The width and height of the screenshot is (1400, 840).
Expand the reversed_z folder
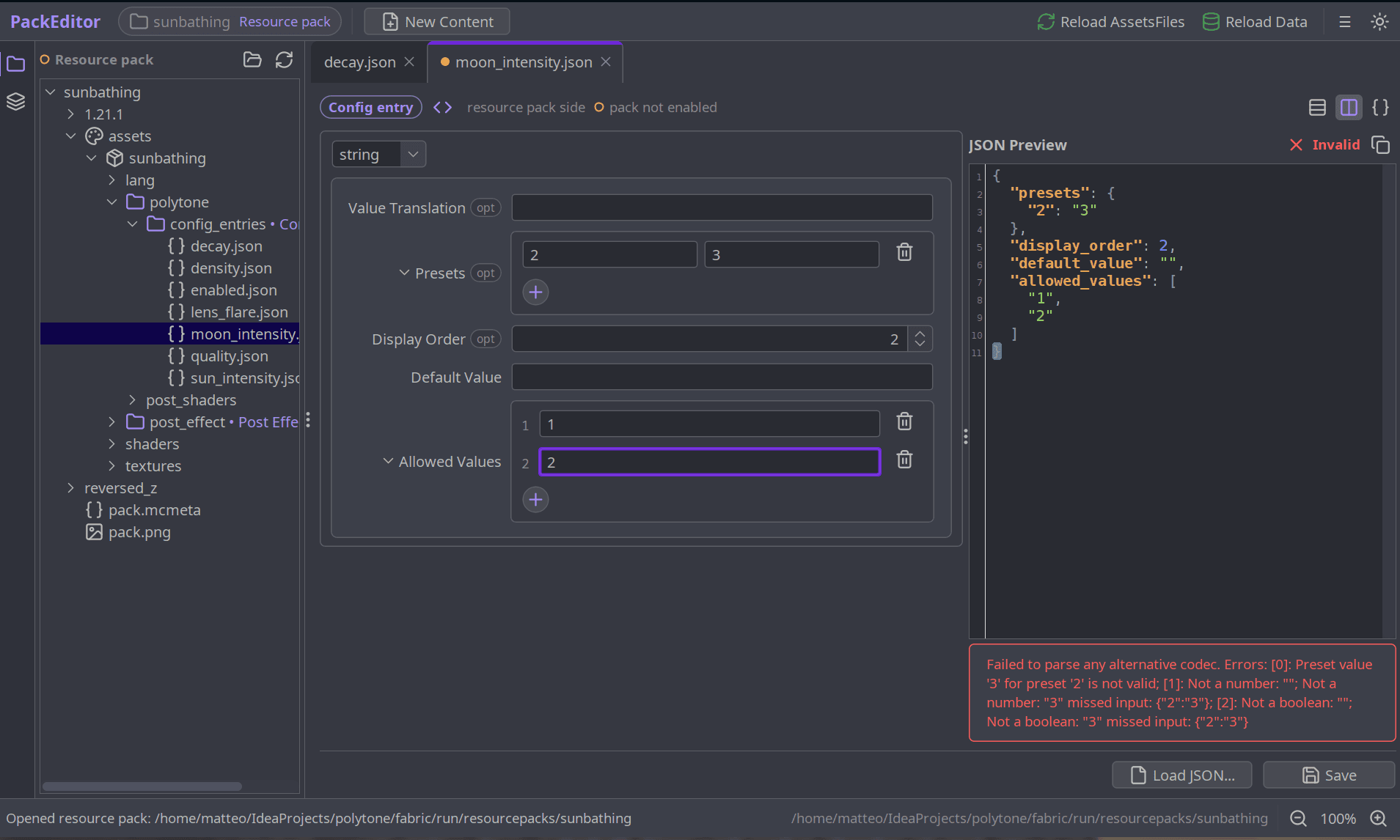(x=70, y=488)
